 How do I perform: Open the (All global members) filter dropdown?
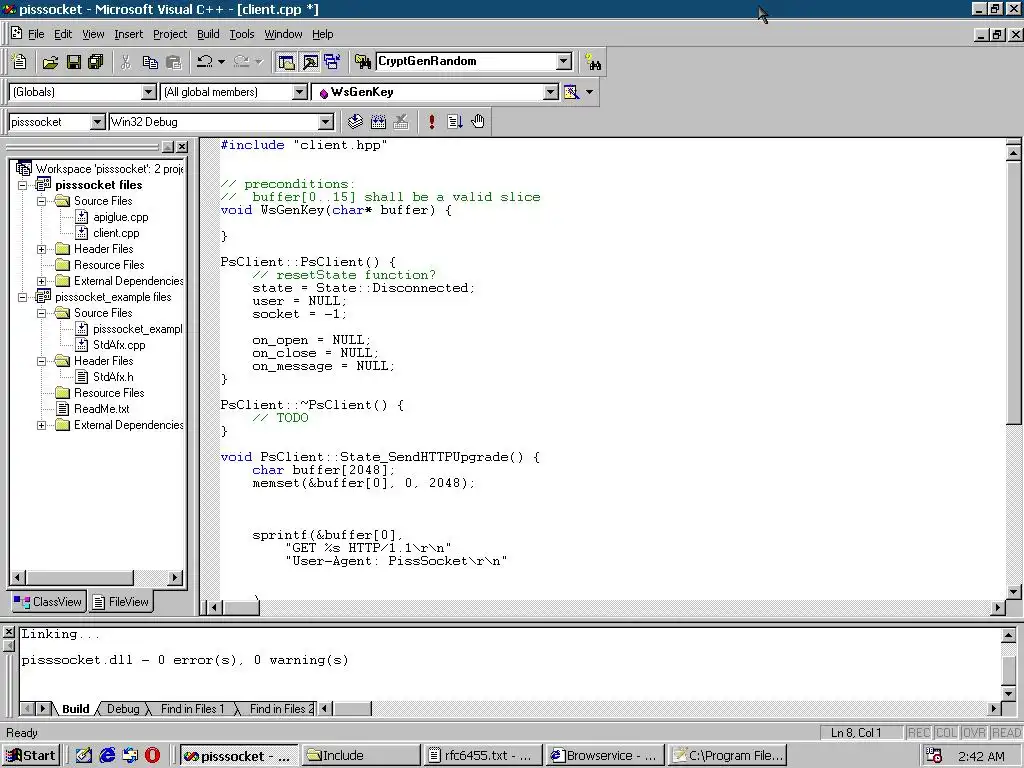300,92
